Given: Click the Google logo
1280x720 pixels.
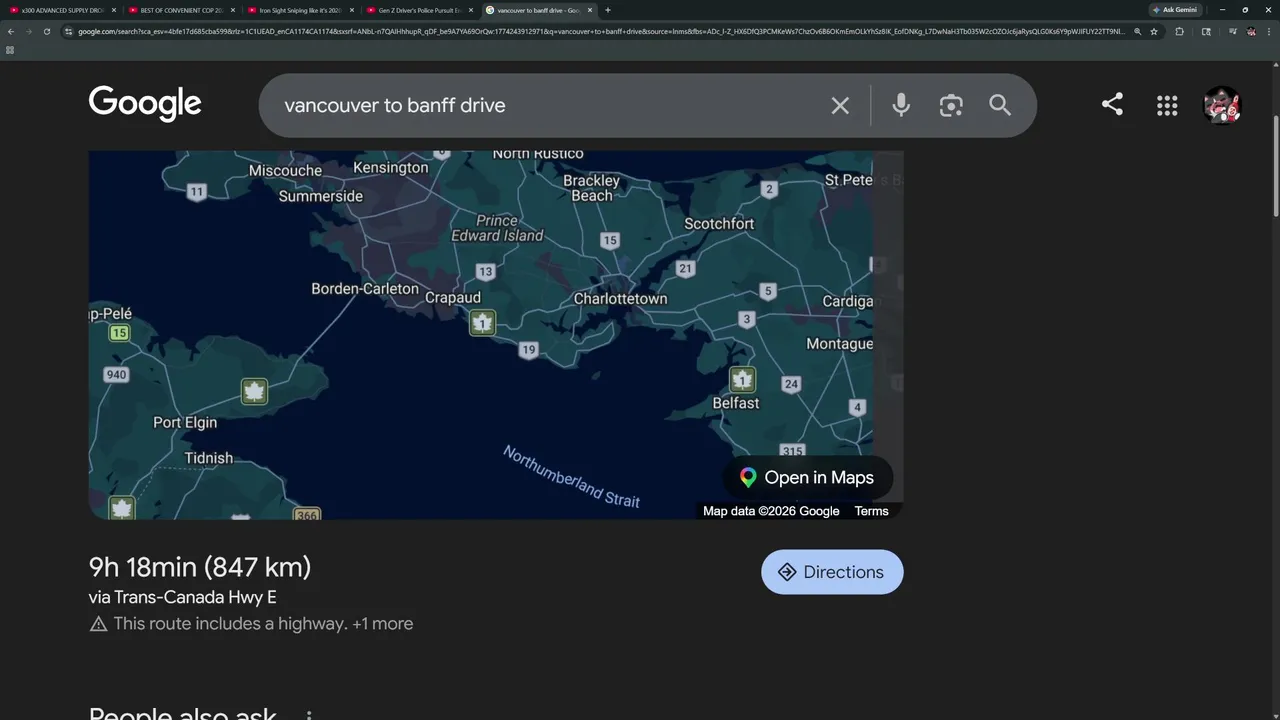Looking at the screenshot, I should (145, 104).
